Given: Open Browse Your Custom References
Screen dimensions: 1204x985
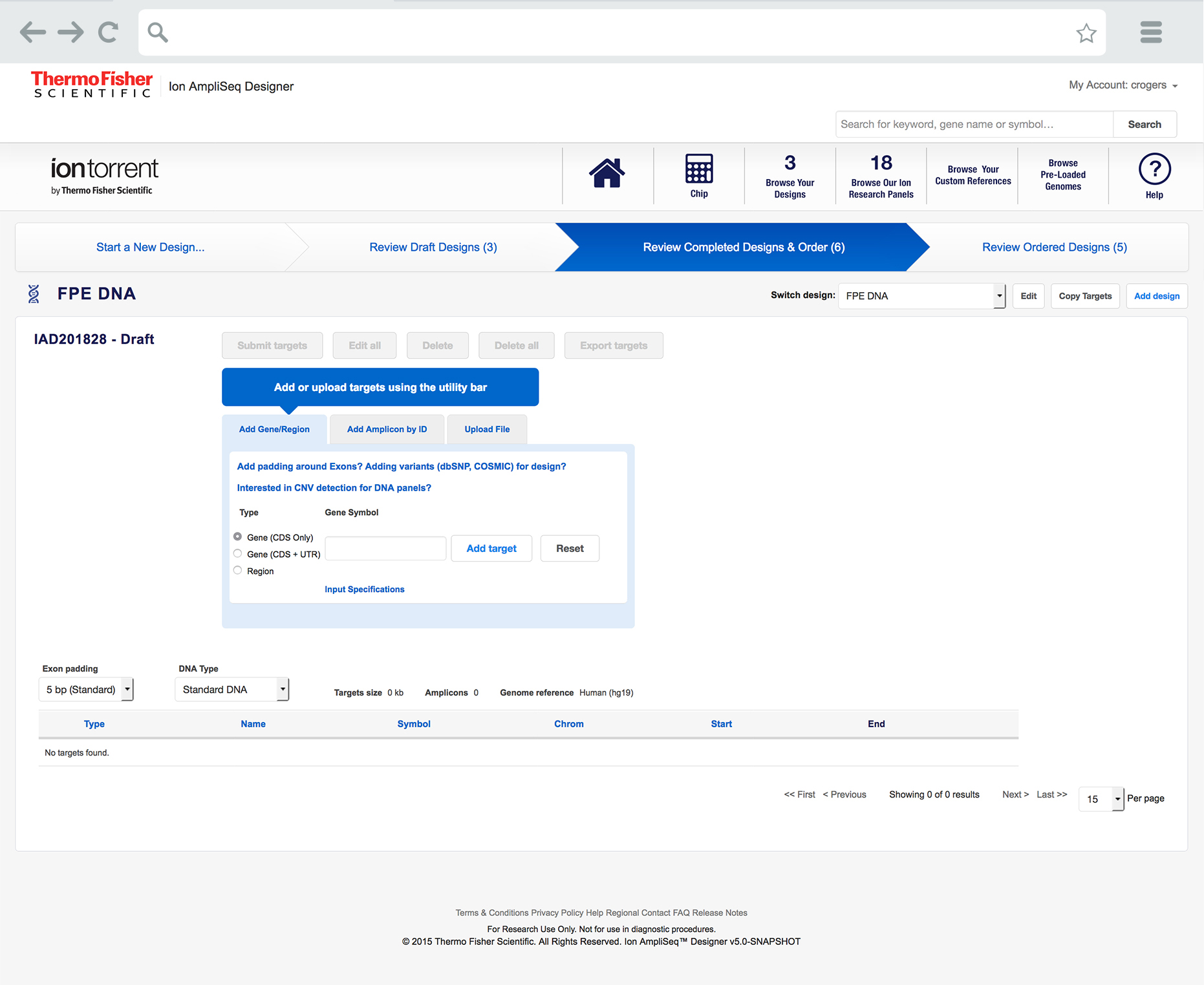Looking at the screenshot, I should (973, 176).
